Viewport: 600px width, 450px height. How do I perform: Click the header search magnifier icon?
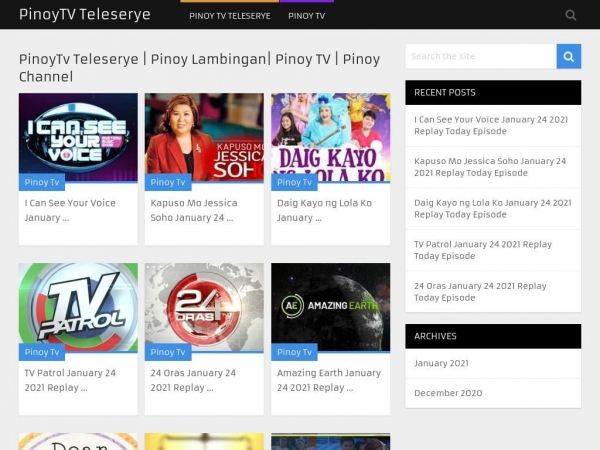(x=571, y=15)
